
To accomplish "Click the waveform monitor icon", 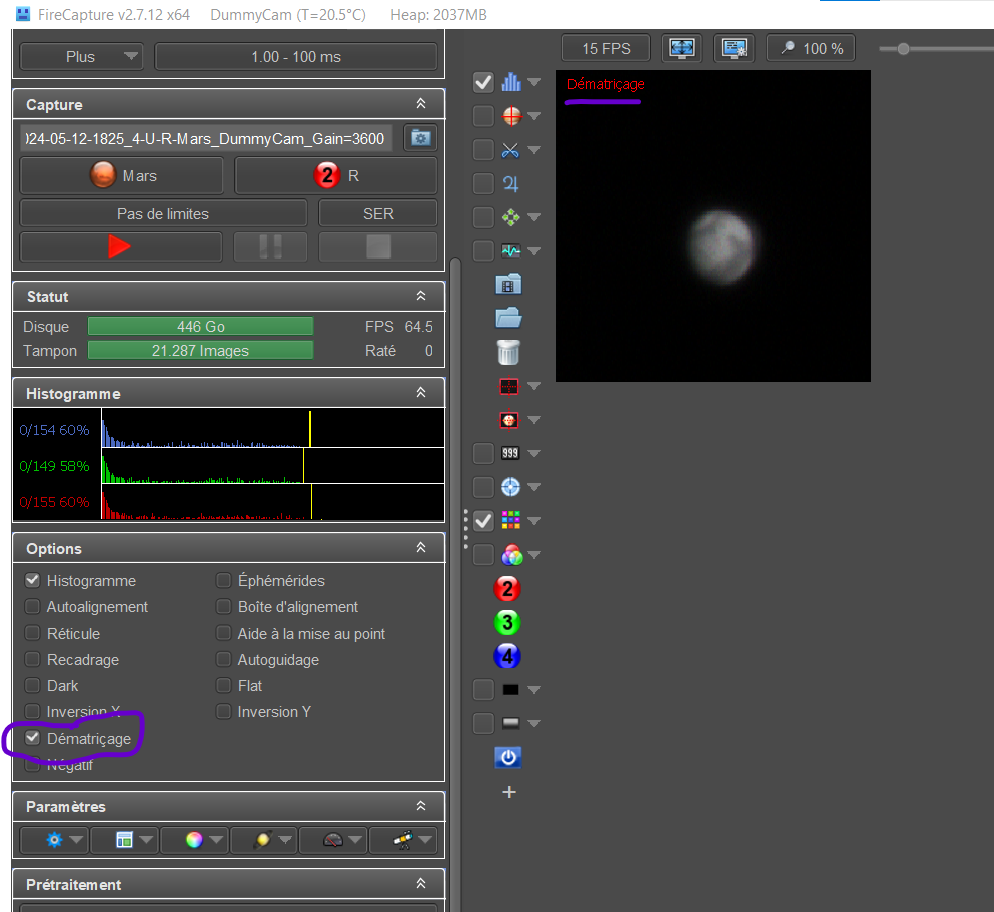I will pyautogui.click(x=510, y=251).
